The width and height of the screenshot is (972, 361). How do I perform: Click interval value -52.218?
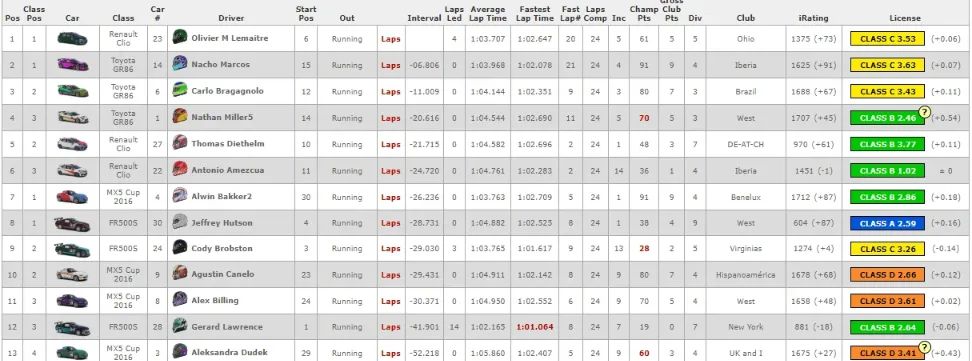[x=424, y=353]
